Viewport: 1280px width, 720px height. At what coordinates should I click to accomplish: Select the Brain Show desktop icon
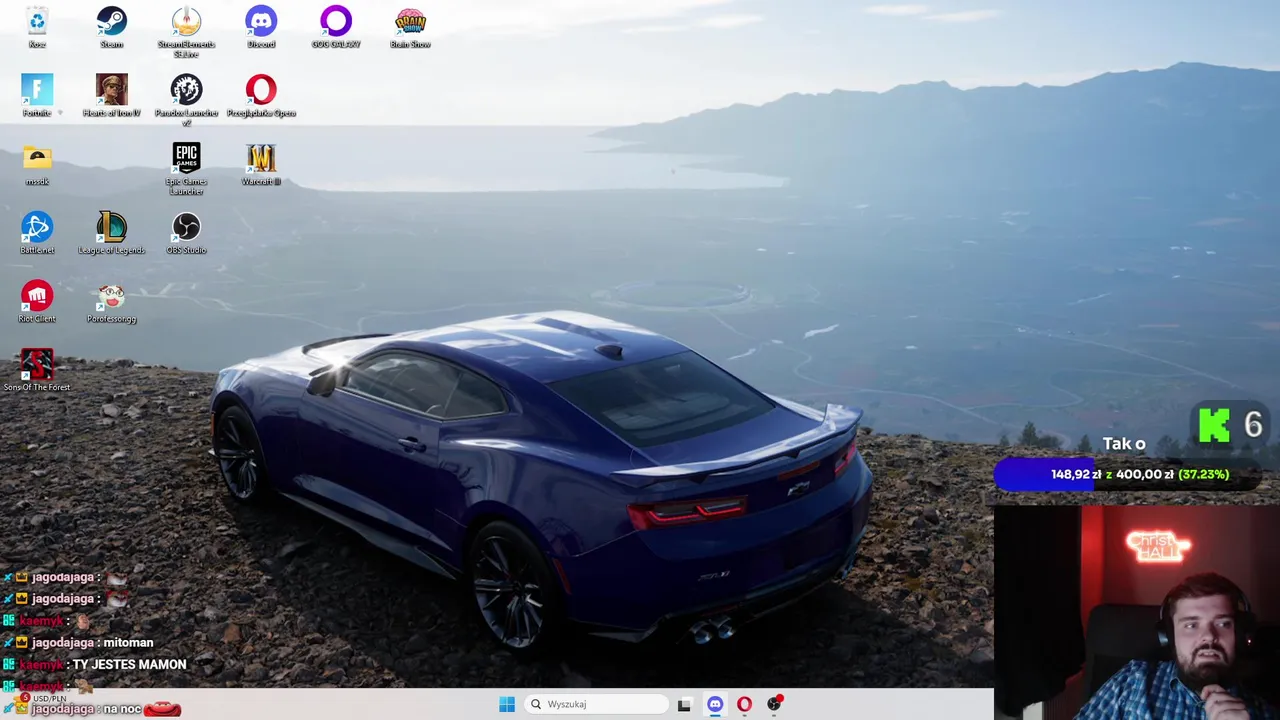(410, 27)
